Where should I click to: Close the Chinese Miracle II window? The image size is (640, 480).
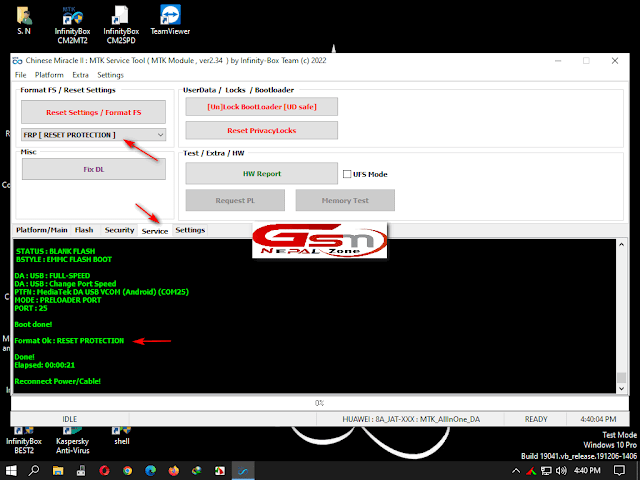[x=615, y=61]
